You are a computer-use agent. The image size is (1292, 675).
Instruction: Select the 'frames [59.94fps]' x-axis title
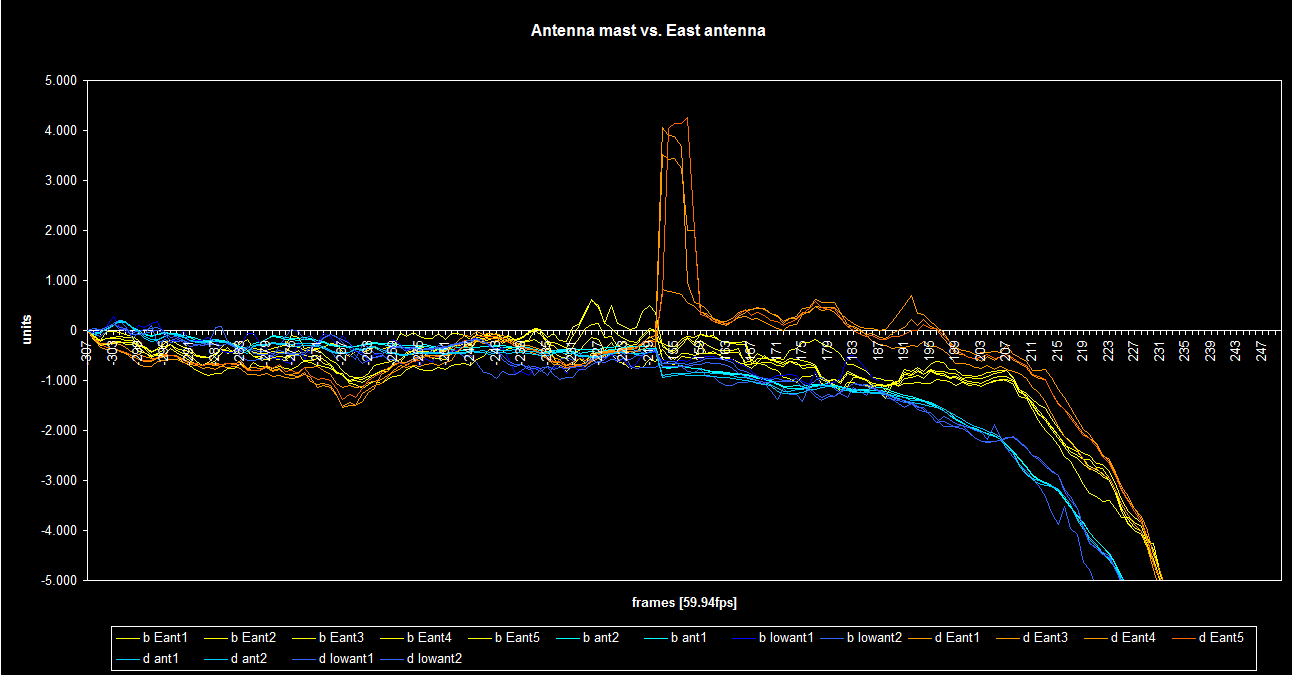pos(685,603)
